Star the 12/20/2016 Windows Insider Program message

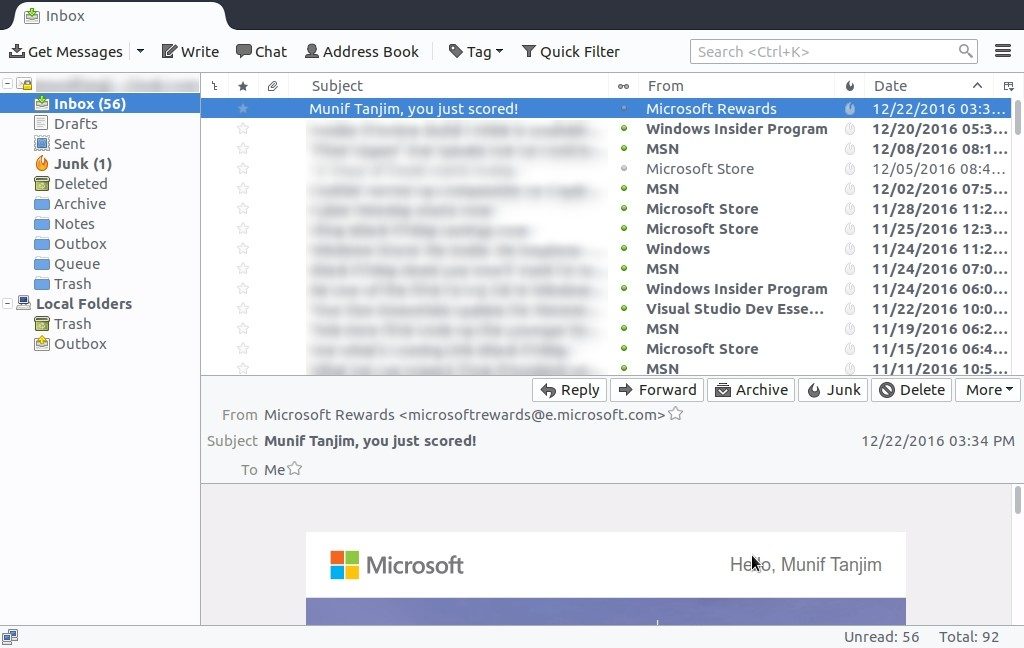coord(243,129)
